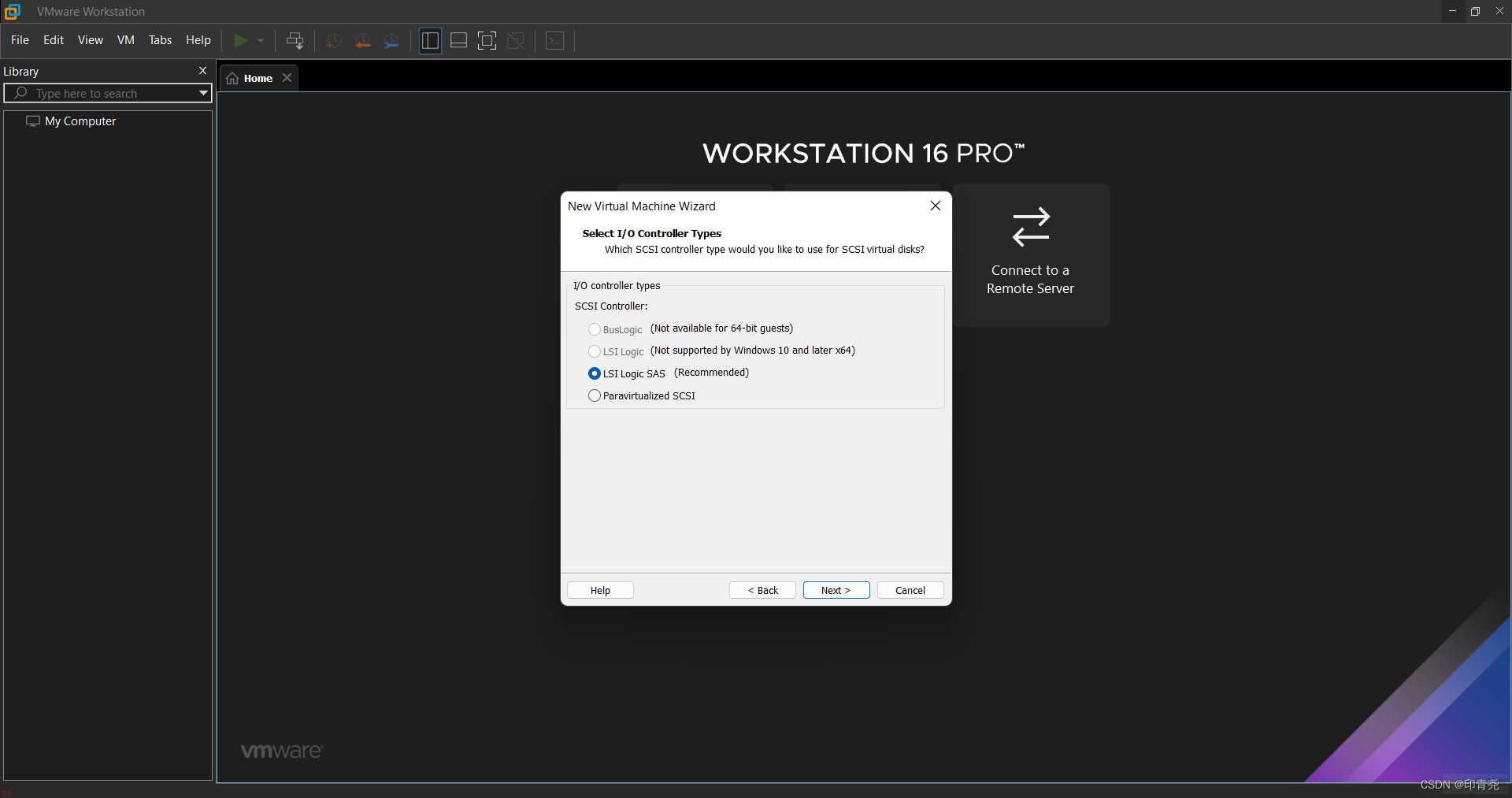Open the View menu
The height and width of the screenshot is (798, 1512).
[x=91, y=40]
